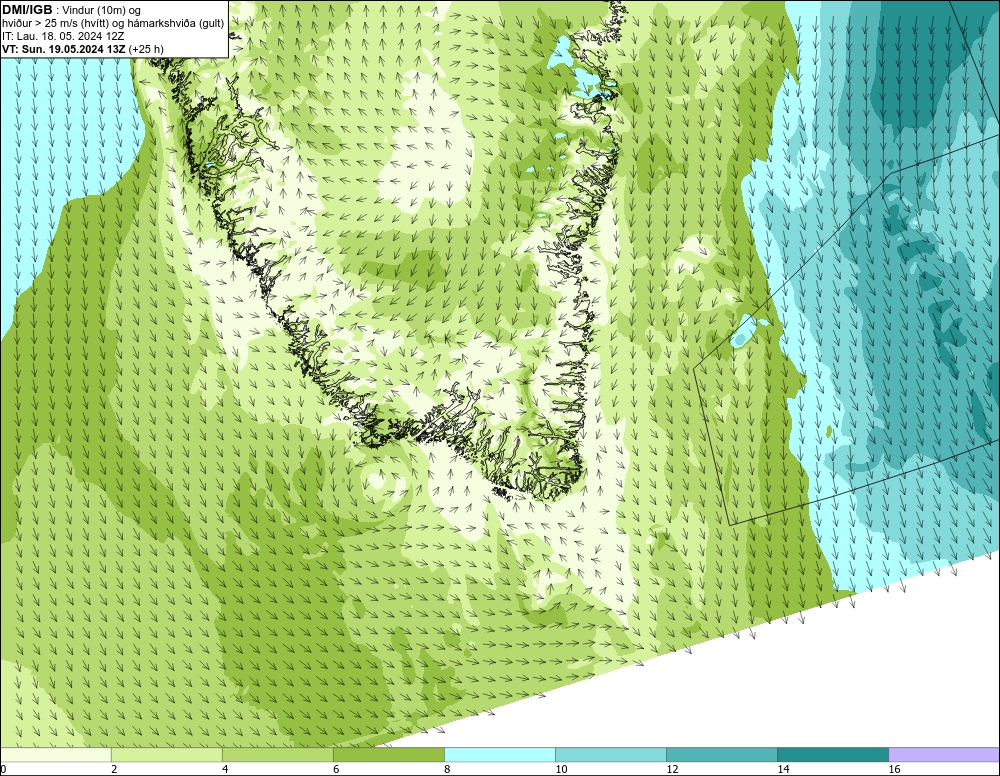Click the 0–2 m/s pale legend swatch
The height and width of the screenshot is (776, 1000).
(56, 755)
